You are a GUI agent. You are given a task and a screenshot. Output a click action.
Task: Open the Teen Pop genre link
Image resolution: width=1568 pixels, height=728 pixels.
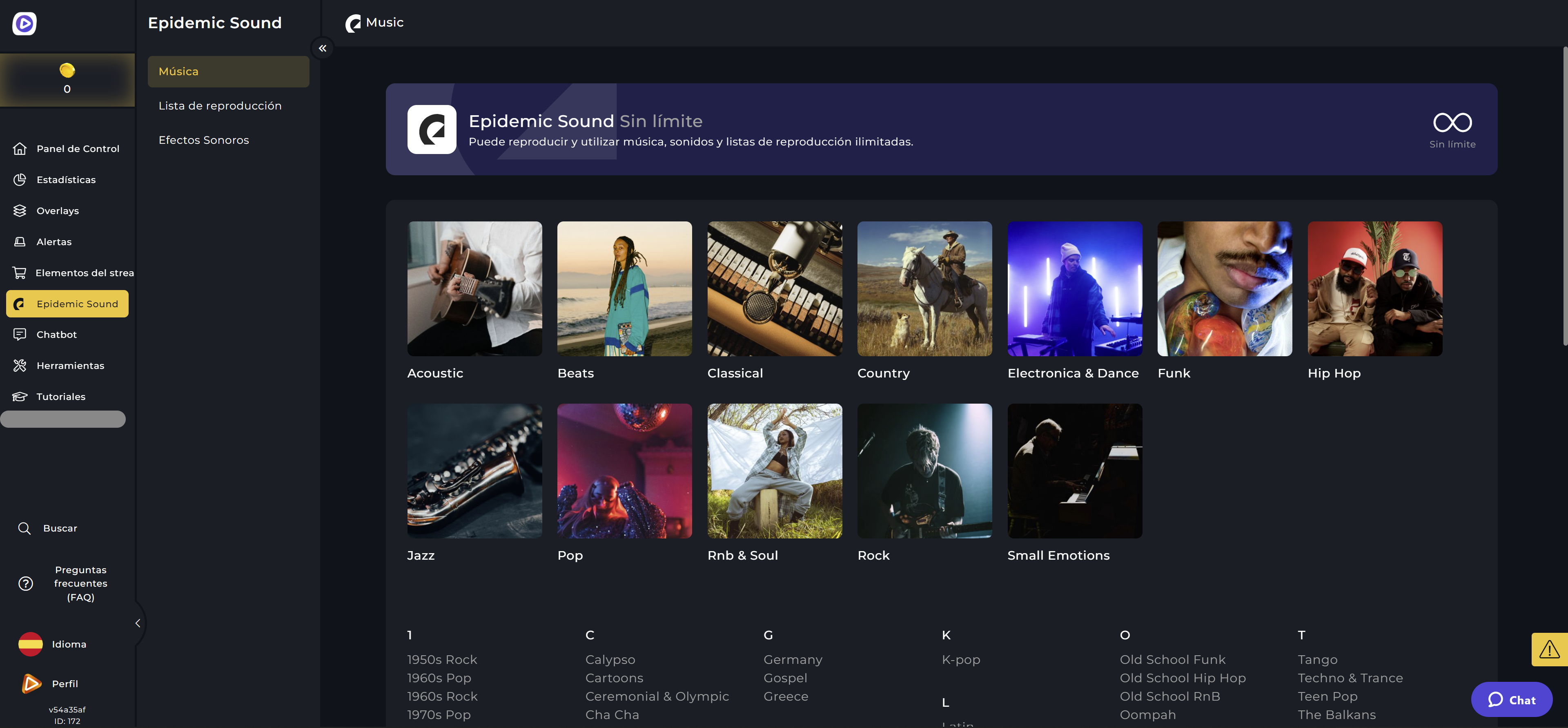tap(1327, 696)
